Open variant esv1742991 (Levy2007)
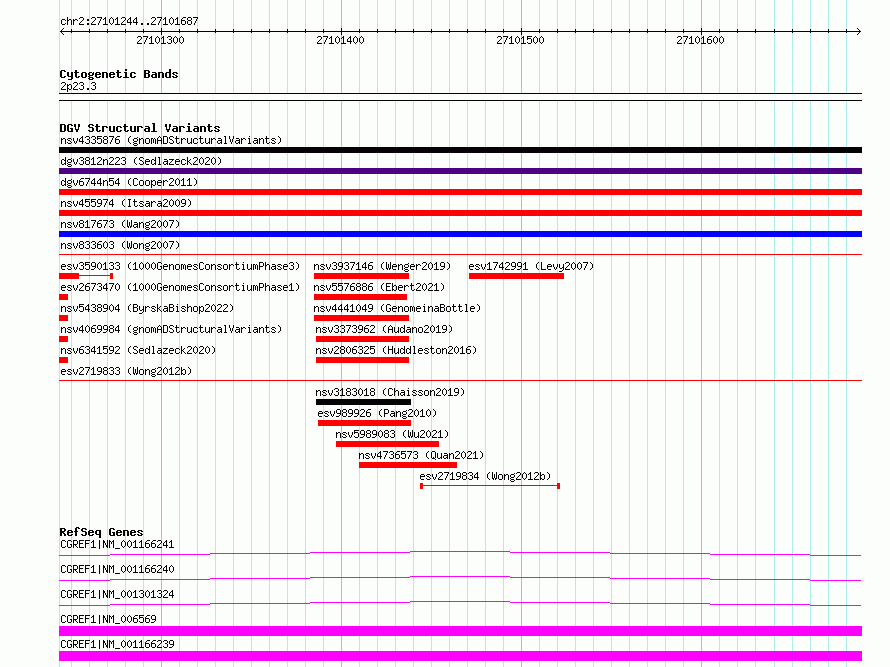Viewport: 890px width, 667px height. [x=531, y=266]
